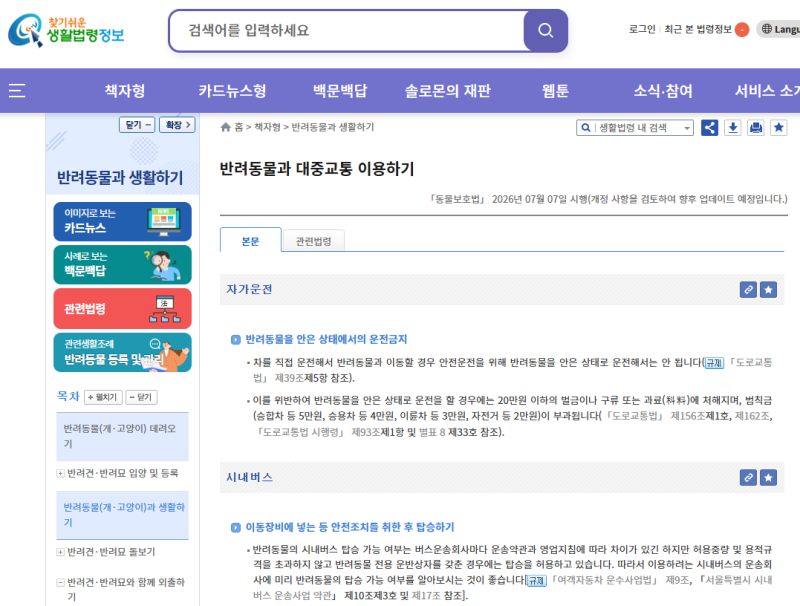Click 최근 본 법령정보 link
The width and height of the screenshot is (800, 606).
(x=697, y=30)
